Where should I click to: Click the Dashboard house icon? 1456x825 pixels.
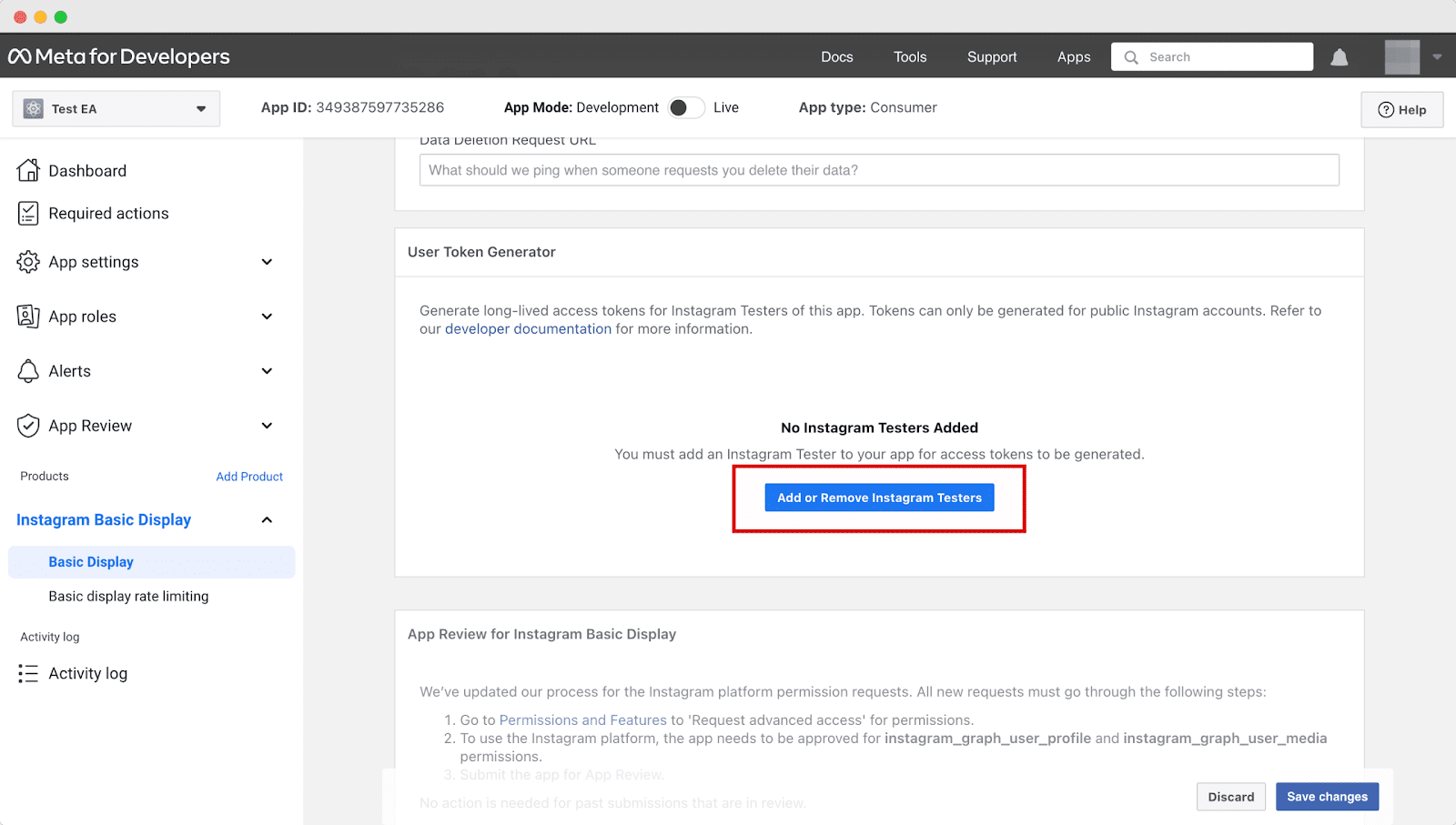pyautogui.click(x=28, y=170)
